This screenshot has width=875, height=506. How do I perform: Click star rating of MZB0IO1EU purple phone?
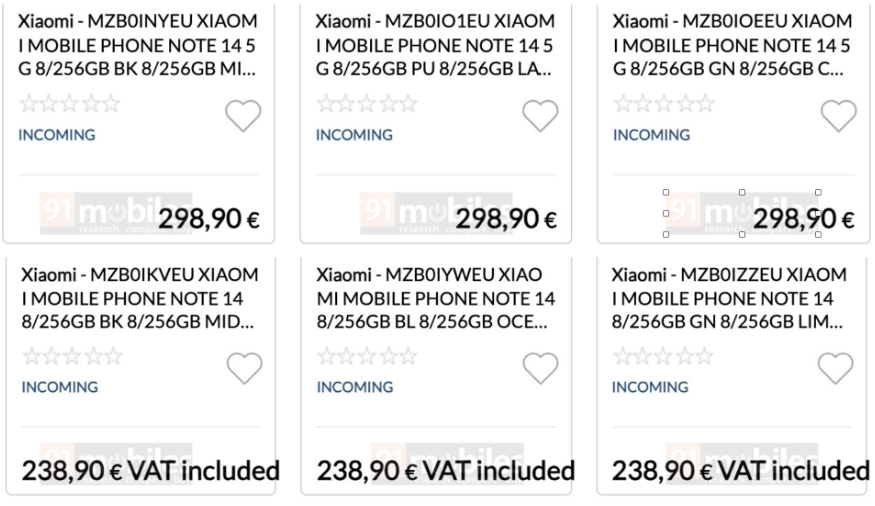coord(367,103)
